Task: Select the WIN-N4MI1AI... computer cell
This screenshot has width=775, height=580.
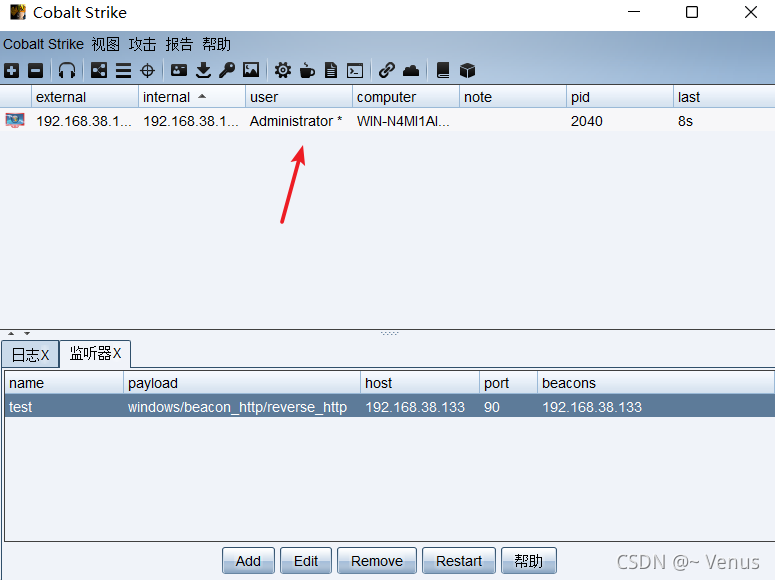Action: click(406, 121)
